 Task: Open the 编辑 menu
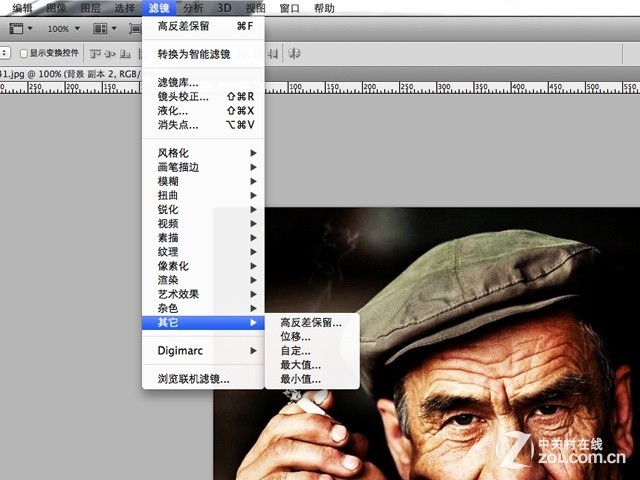tap(22, 8)
